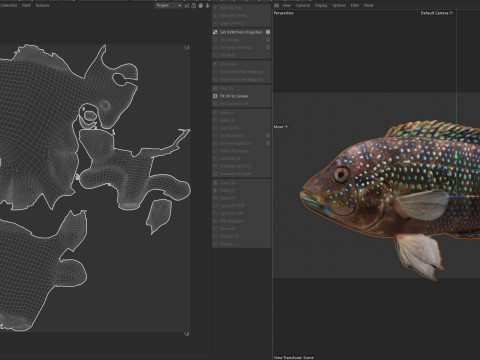Choose the UV Weld command
480x360 pixels.
tap(242, 55)
